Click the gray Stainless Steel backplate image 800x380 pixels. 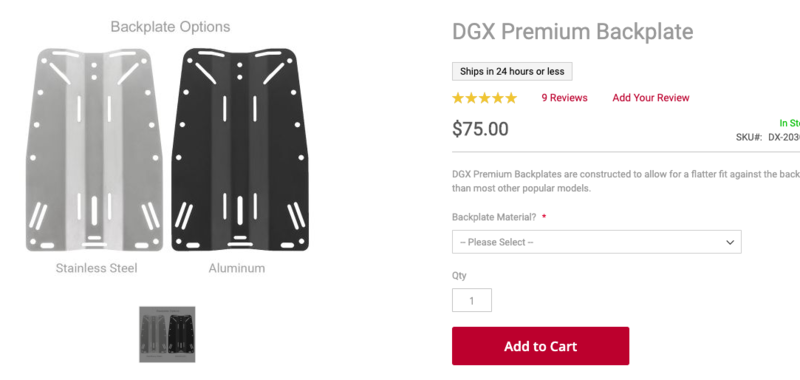pyautogui.click(x=94, y=149)
